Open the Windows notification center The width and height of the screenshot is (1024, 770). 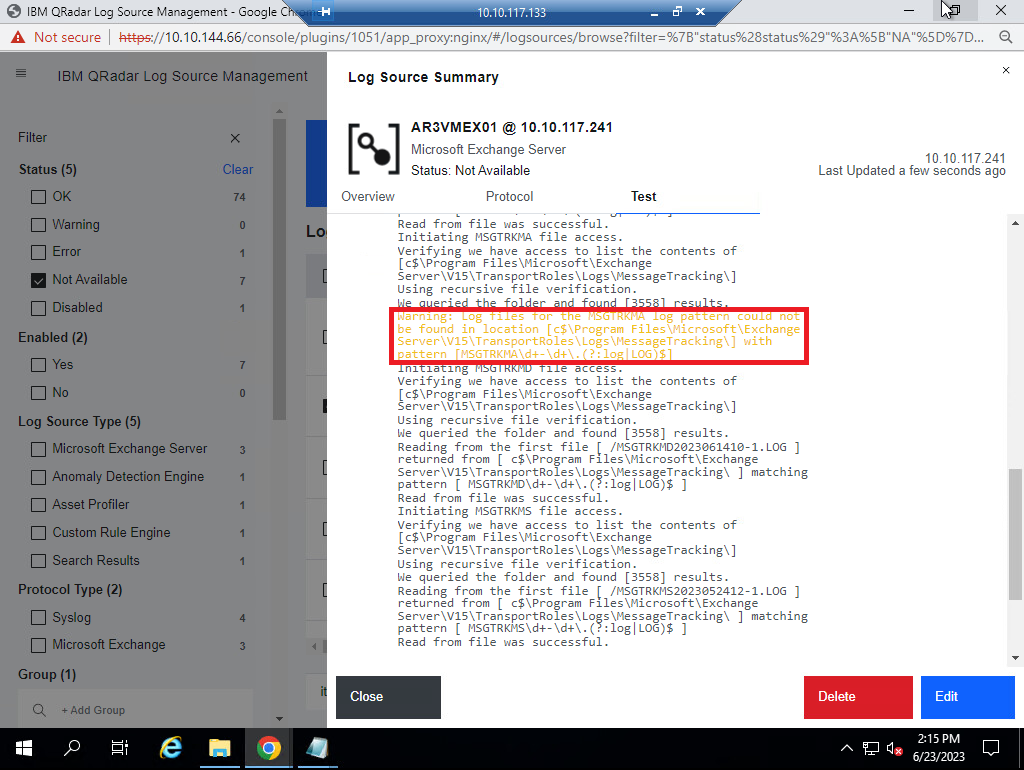pos(991,748)
